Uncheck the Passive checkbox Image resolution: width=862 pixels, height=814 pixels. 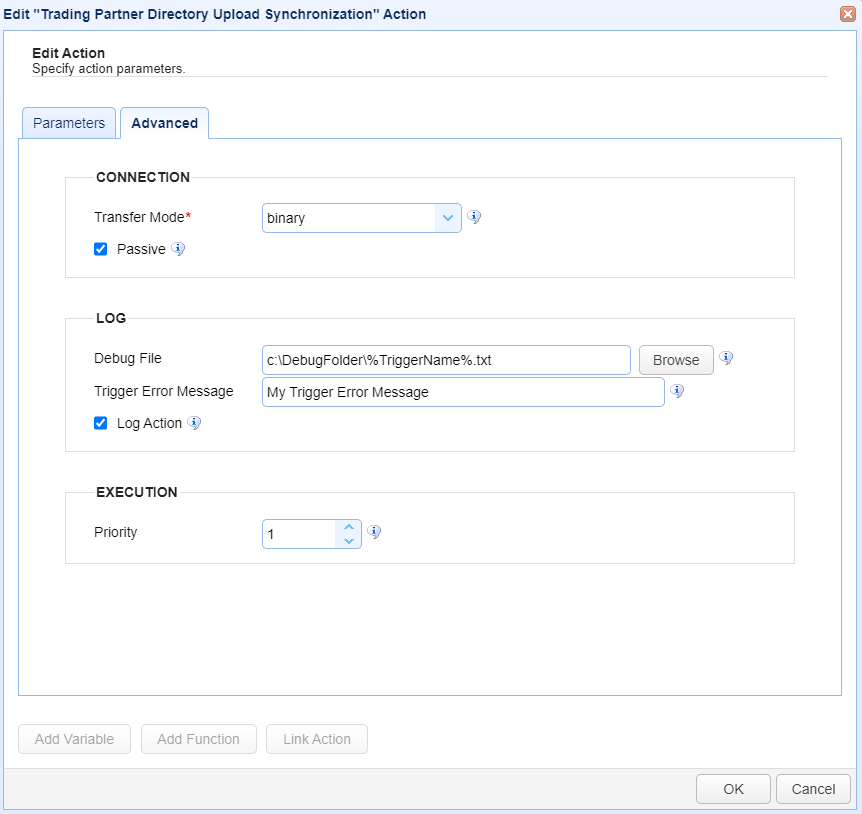click(101, 249)
